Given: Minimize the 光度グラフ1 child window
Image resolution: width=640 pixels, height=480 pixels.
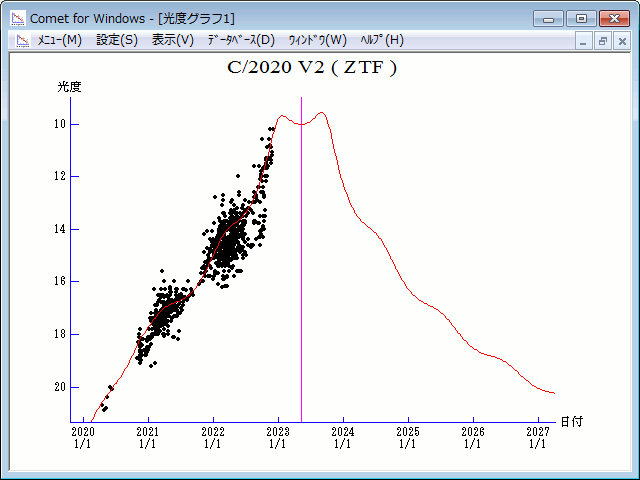Looking at the screenshot, I should 585,41.
